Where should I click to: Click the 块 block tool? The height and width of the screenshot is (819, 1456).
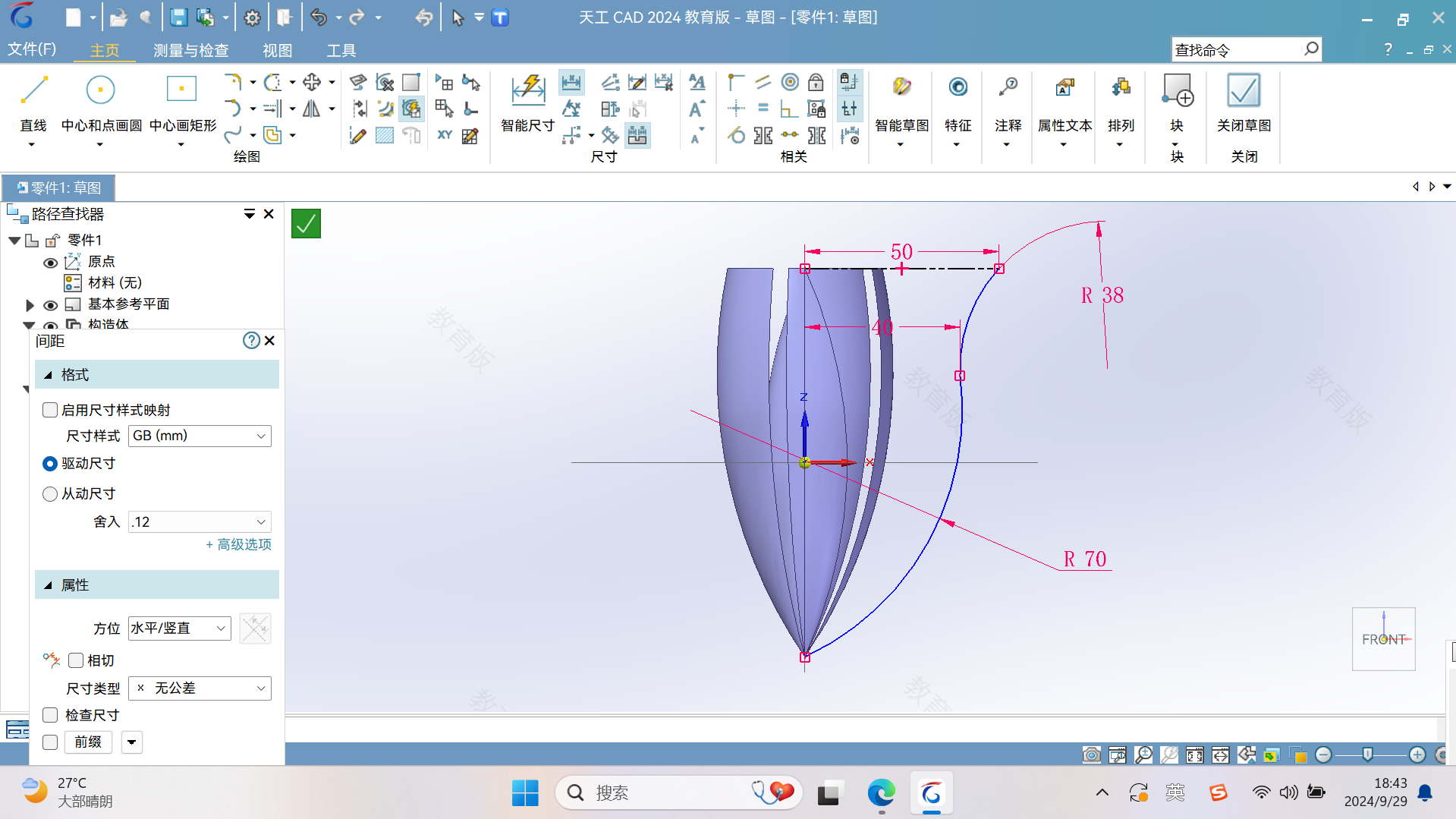[1177, 102]
